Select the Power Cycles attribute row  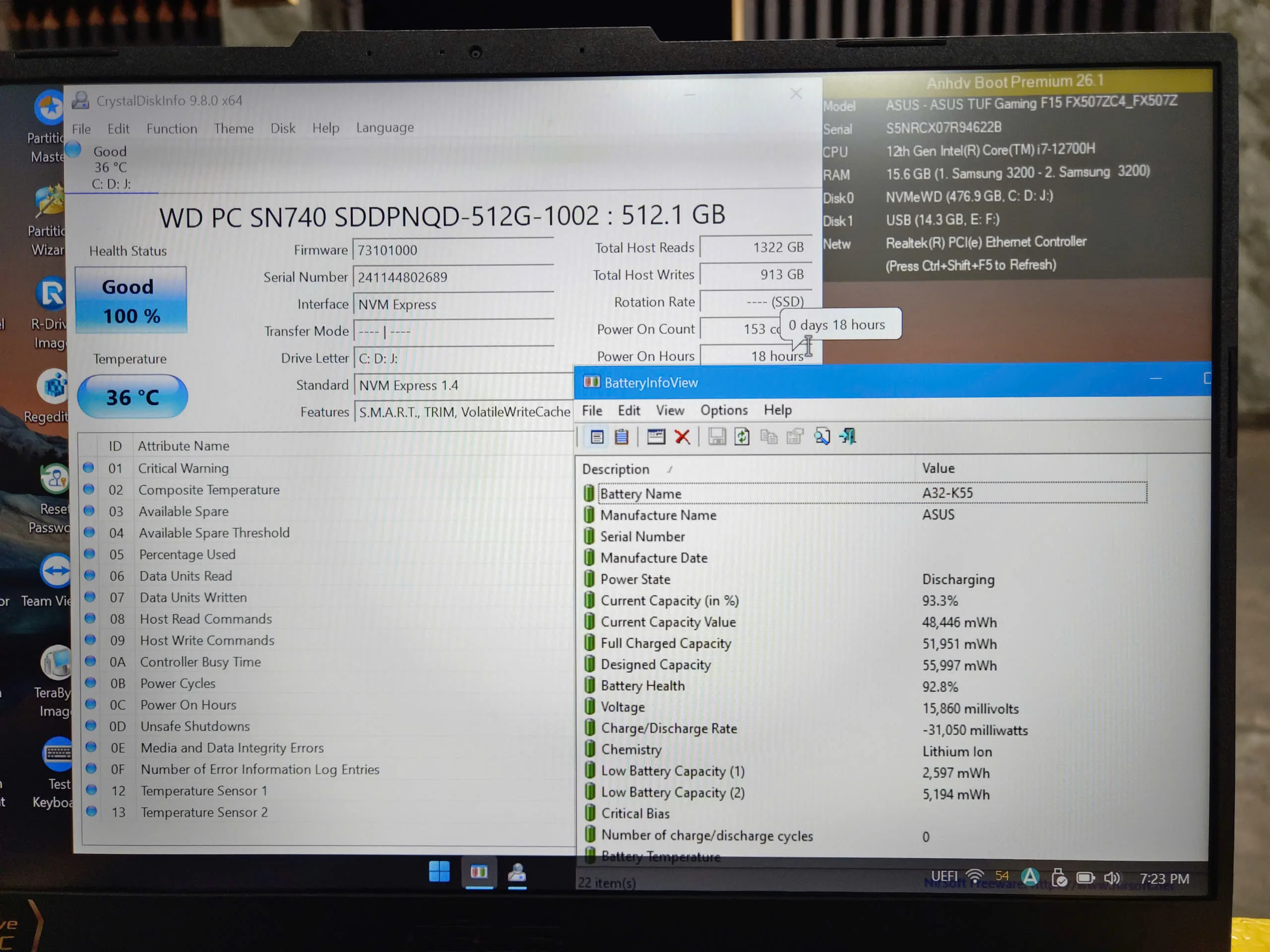coord(327,683)
